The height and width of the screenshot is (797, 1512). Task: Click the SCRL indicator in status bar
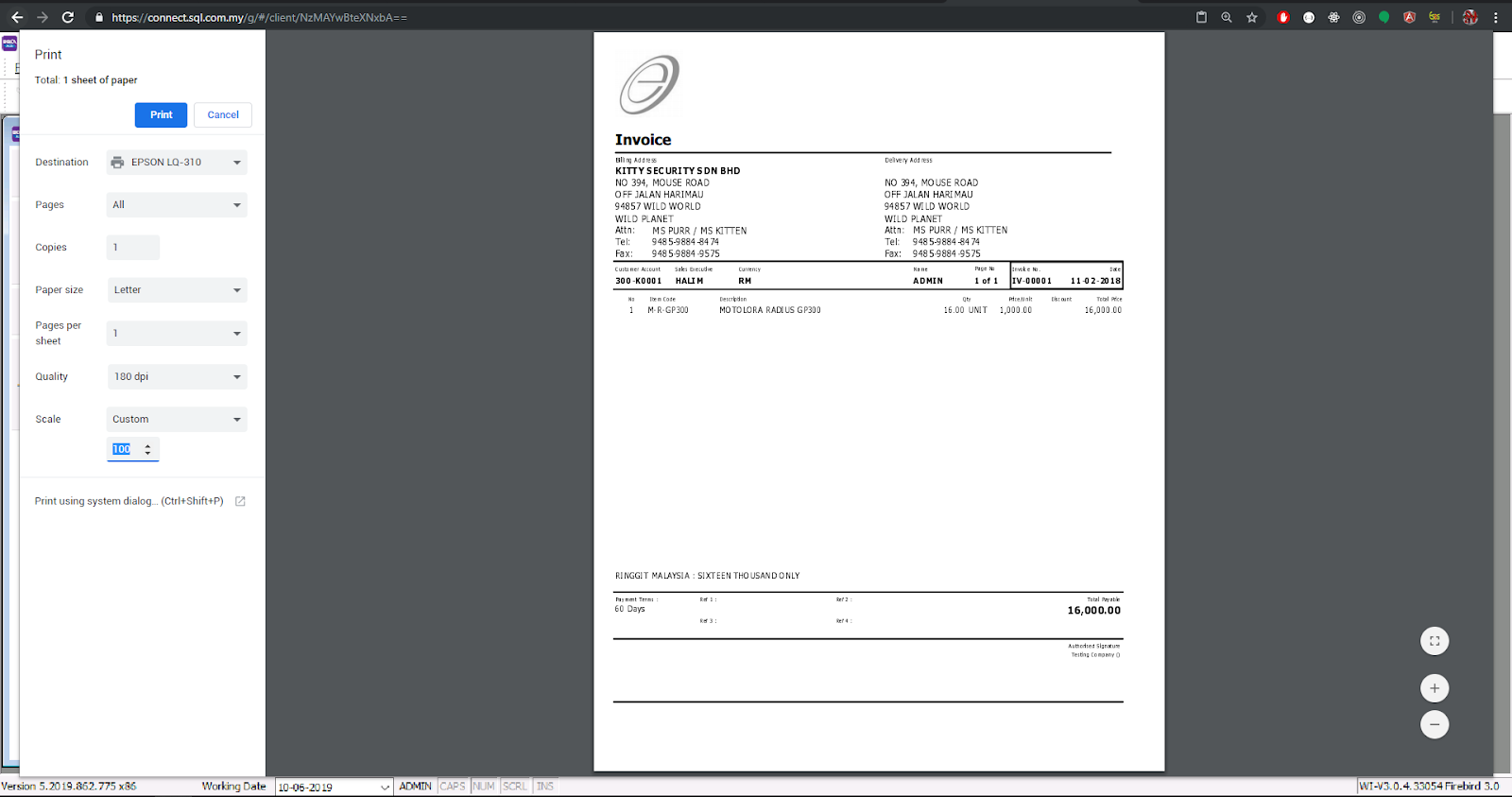[515, 787]
